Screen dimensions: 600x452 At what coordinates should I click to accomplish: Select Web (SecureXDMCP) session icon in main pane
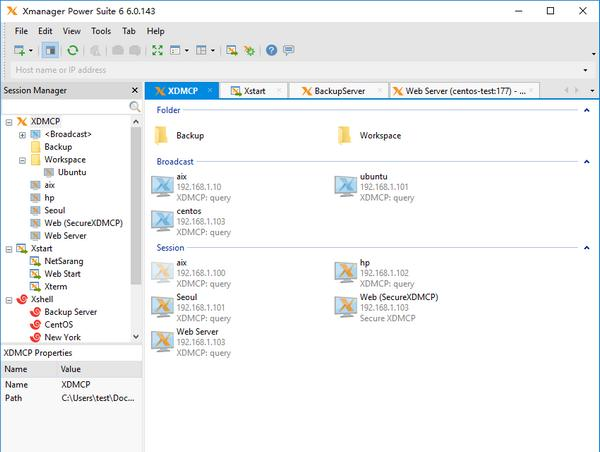[346, 307]
